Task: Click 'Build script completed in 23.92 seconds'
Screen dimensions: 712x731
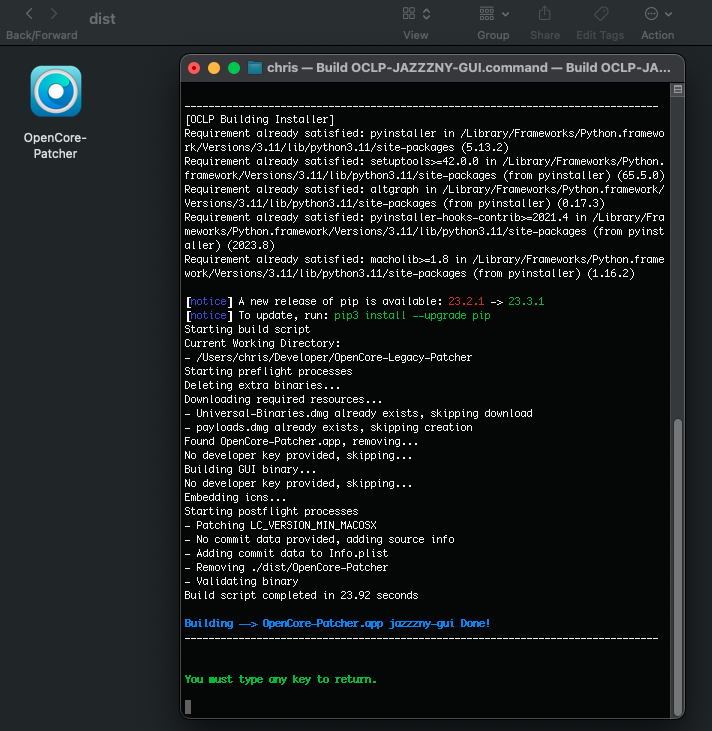Action: click(301, 595)
